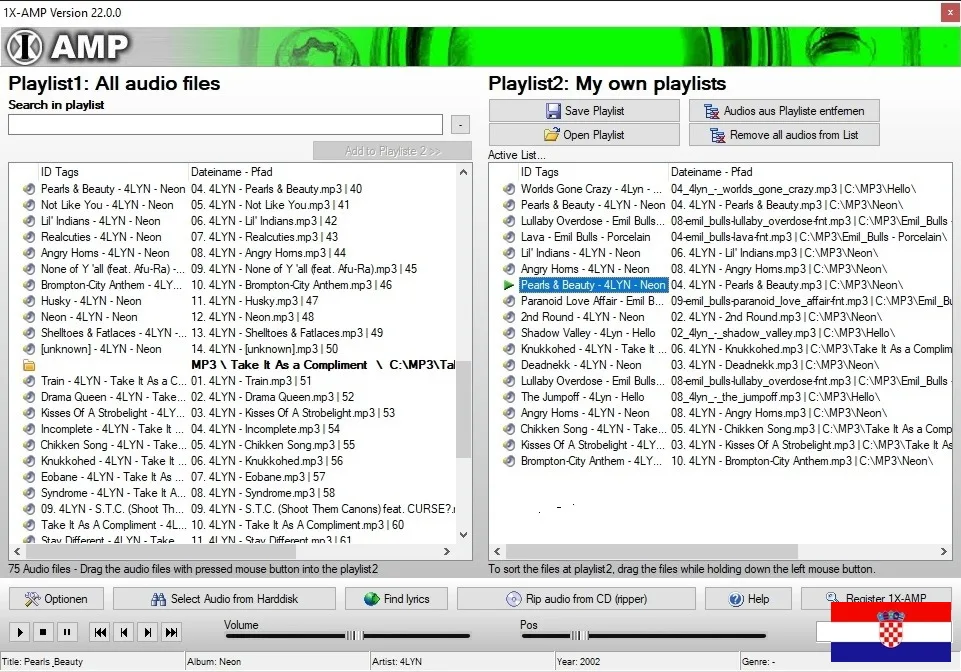Pause the current track
Screen dimensions: 961x672
67,632
